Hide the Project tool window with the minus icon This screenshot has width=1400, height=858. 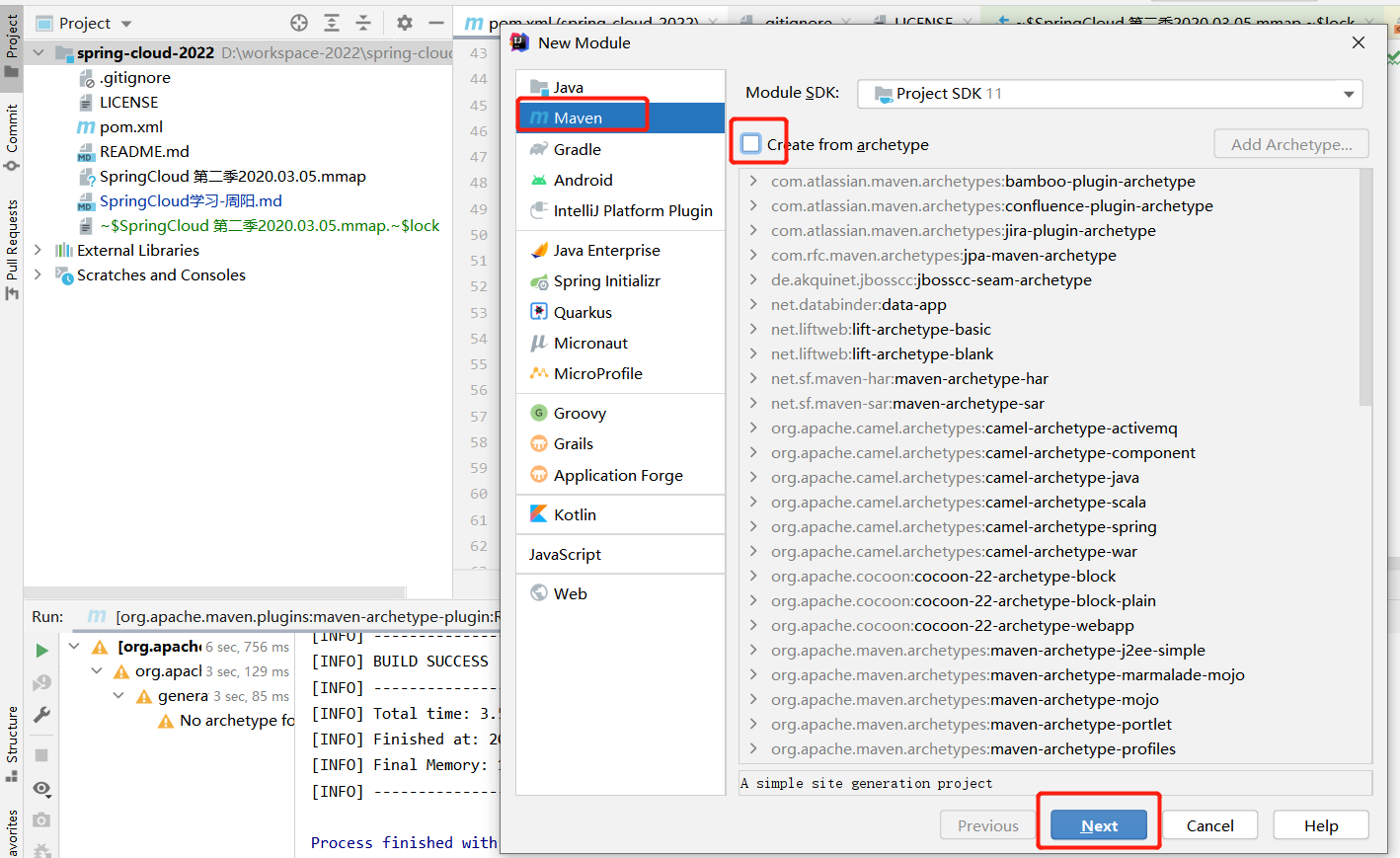coord(435,23)
